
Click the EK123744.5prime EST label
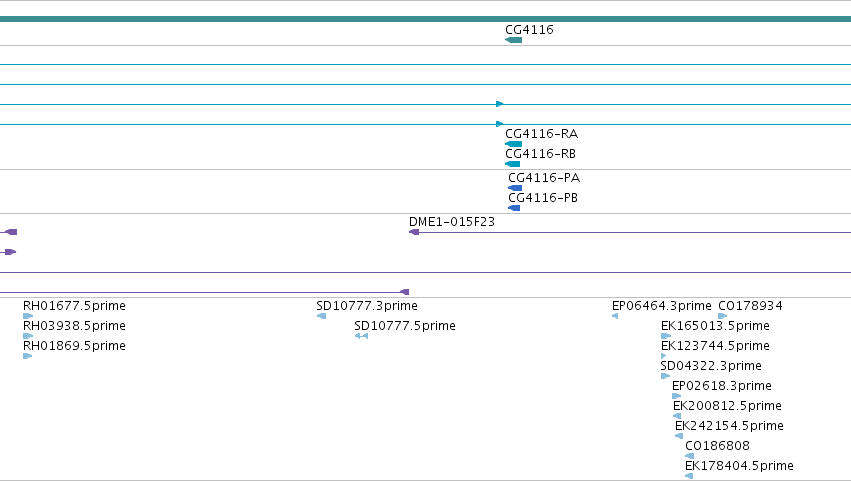tap(715, 346)
